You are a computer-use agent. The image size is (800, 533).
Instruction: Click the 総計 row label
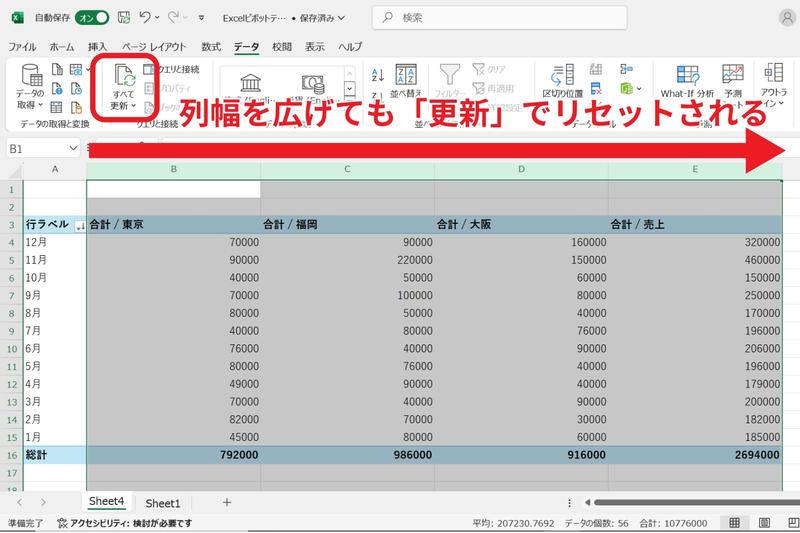tap(55, 455)
